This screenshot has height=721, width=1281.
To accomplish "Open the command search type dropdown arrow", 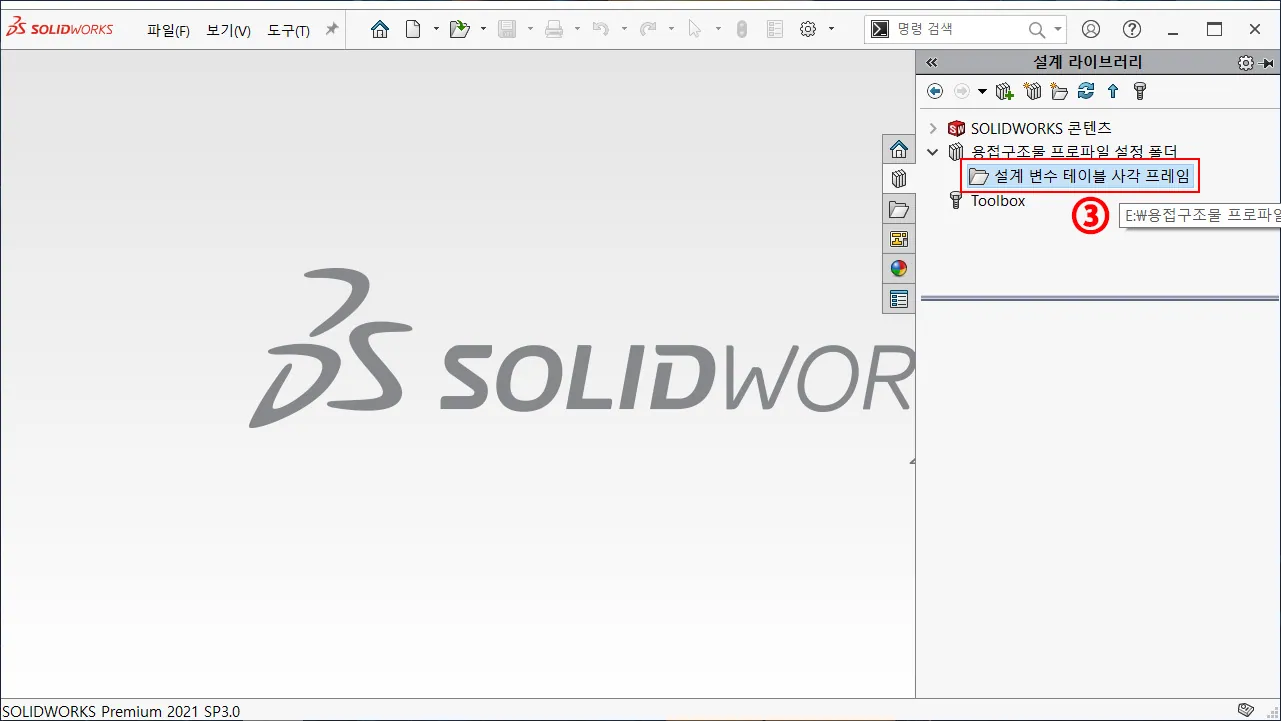I will tap(1058, 30).
